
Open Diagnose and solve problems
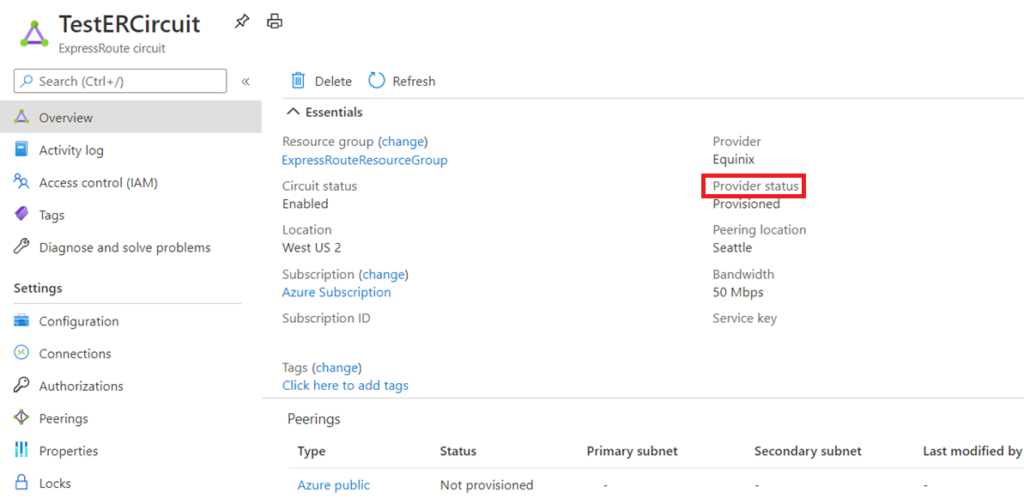point(131,248)
